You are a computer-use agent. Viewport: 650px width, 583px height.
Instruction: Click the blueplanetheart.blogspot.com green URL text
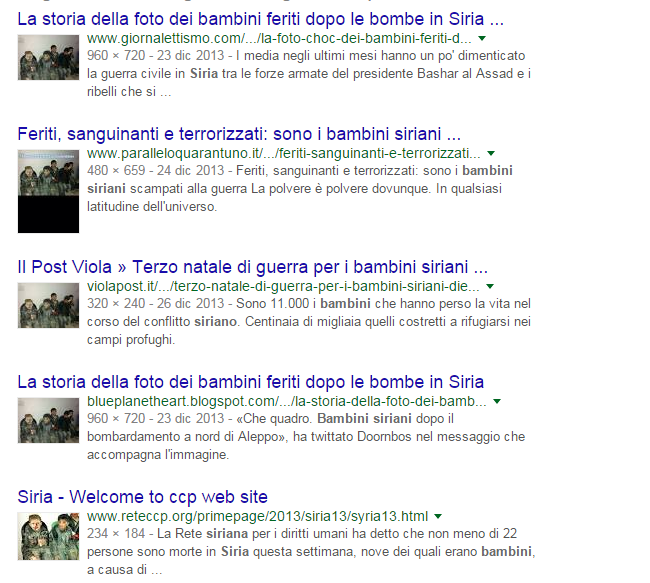[286, 401]
